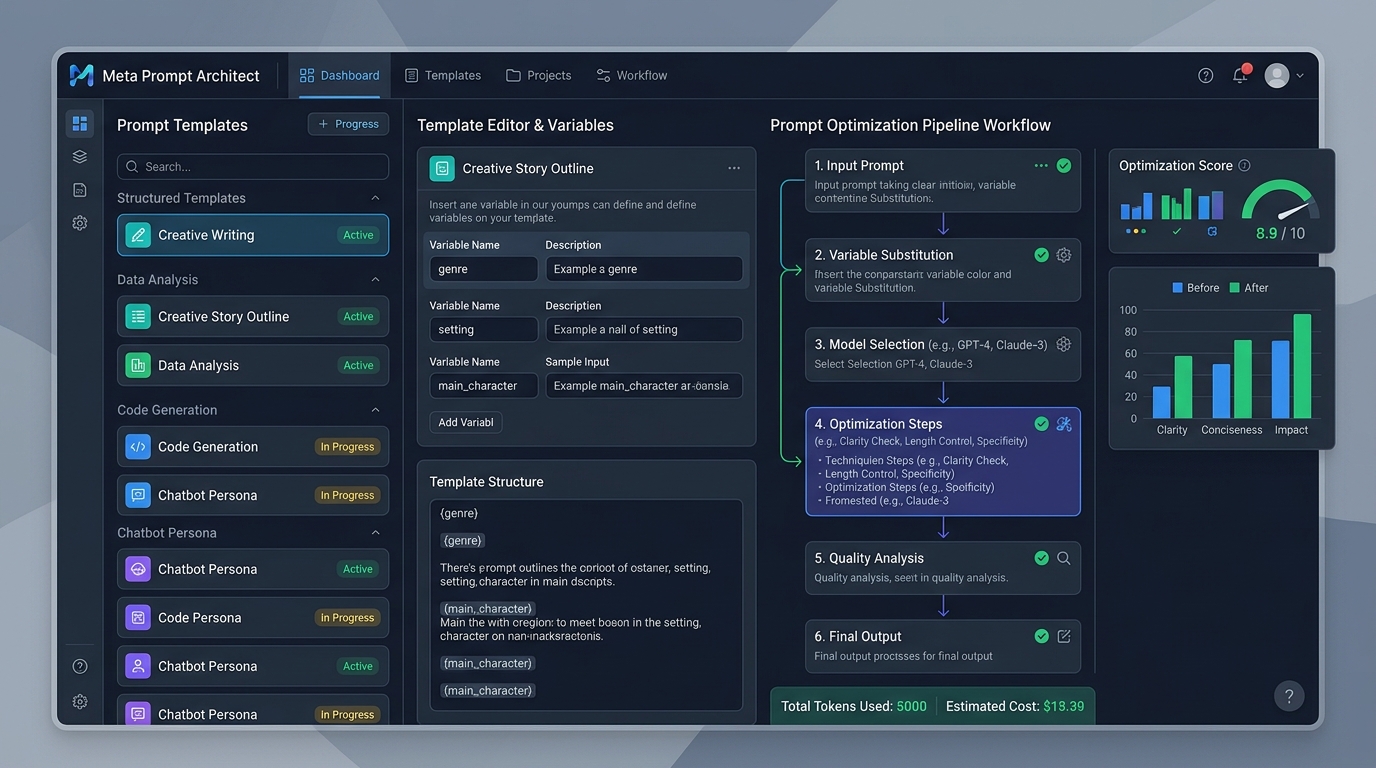
Task: Click the green checkmark on Final Output step
Action: pos(1042,636)
